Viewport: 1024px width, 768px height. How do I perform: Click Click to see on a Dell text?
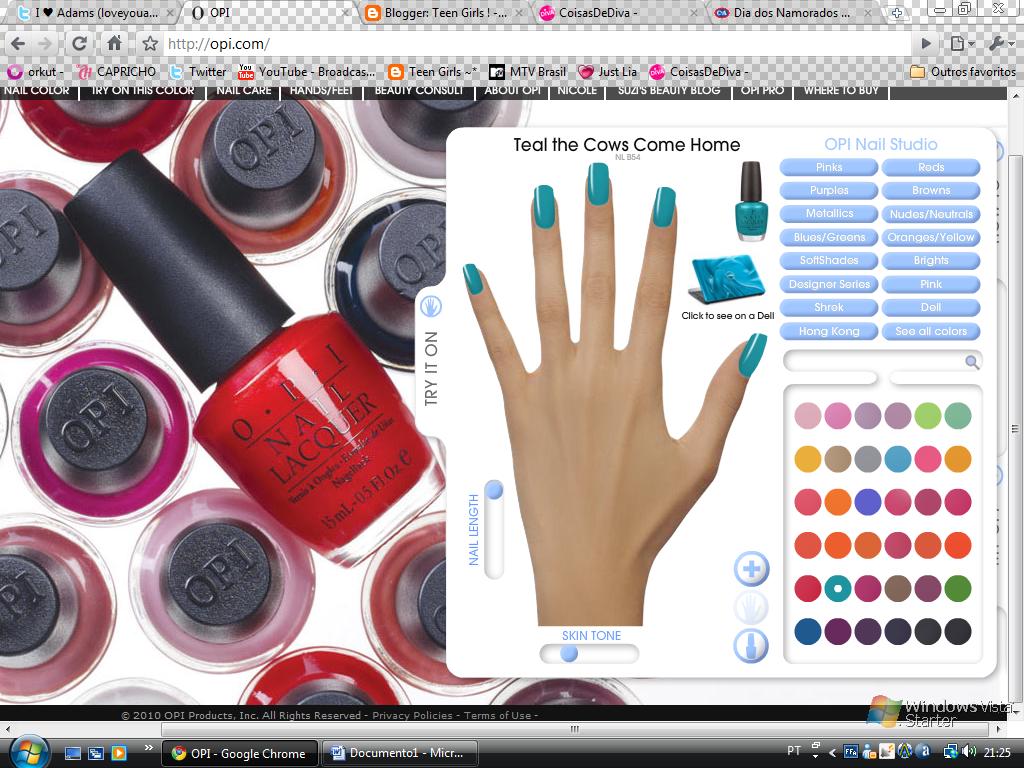point(728,315)
